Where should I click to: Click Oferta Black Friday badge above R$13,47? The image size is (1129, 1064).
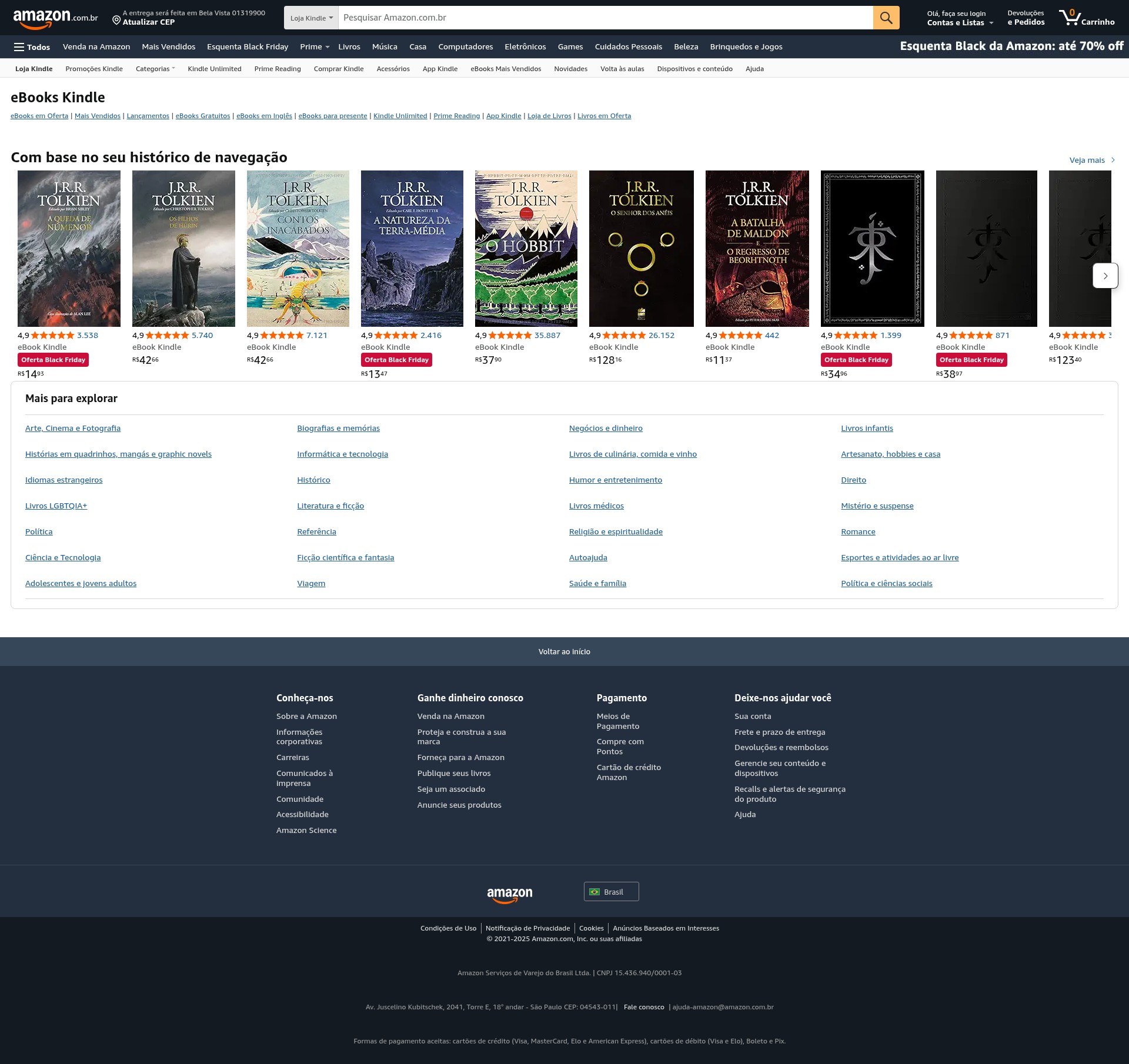pos(396,360)
